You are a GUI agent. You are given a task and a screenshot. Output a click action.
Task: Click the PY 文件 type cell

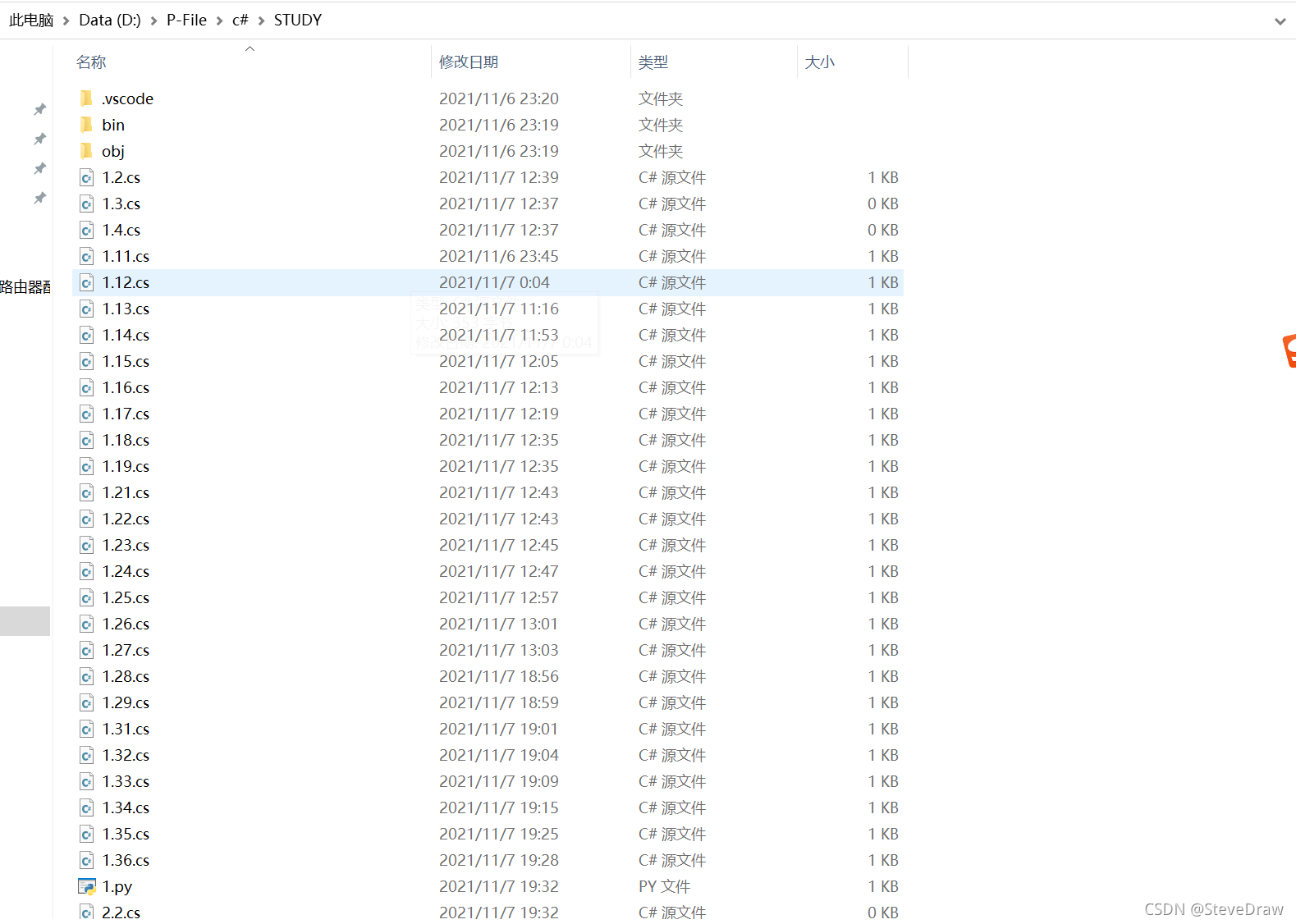[x=664, y=886]
